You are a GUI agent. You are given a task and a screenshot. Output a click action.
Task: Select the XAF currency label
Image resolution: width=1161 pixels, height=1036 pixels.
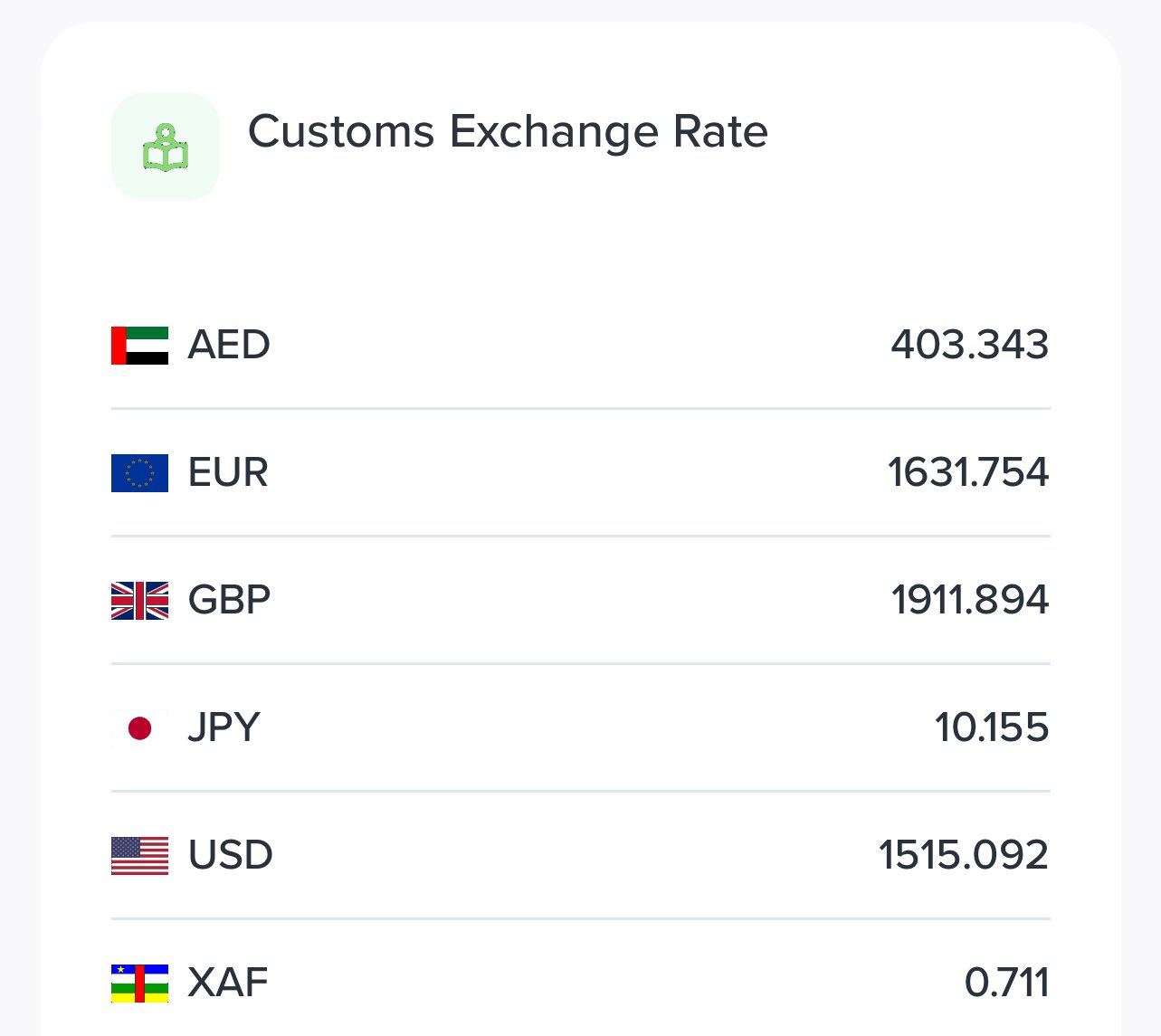228,984
